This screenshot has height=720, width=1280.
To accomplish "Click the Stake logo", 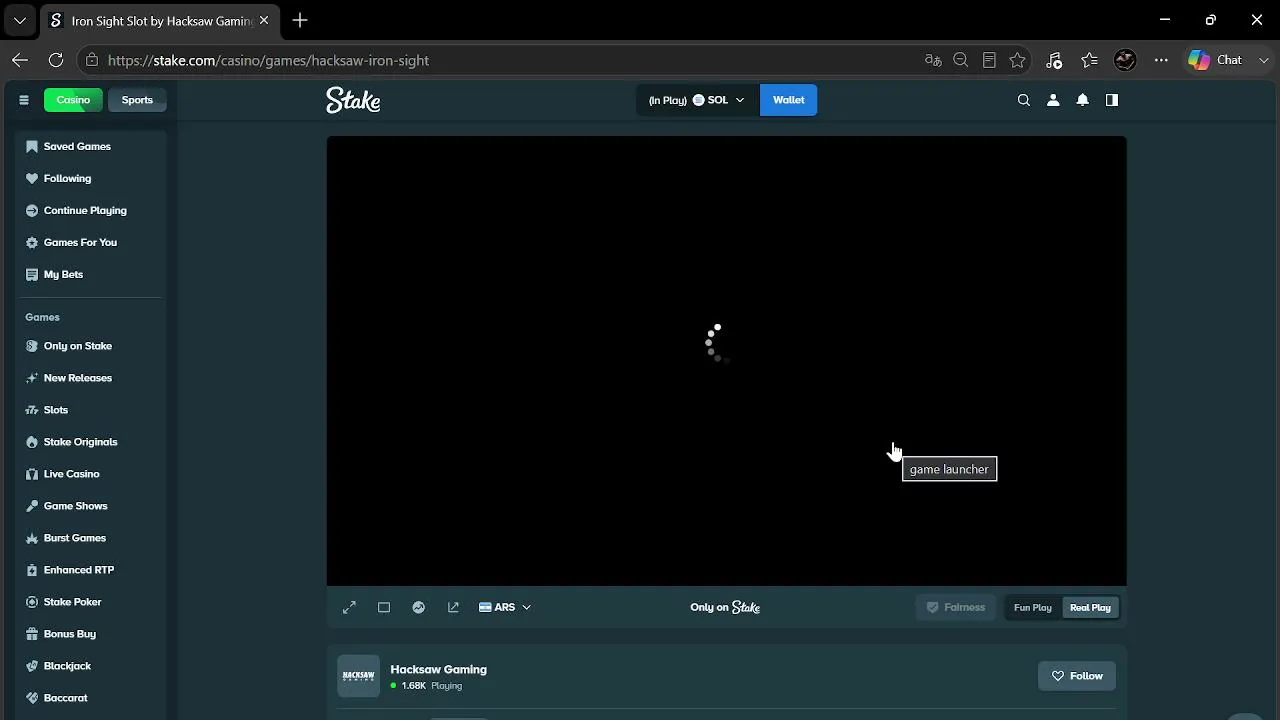I will coord(353,100).
